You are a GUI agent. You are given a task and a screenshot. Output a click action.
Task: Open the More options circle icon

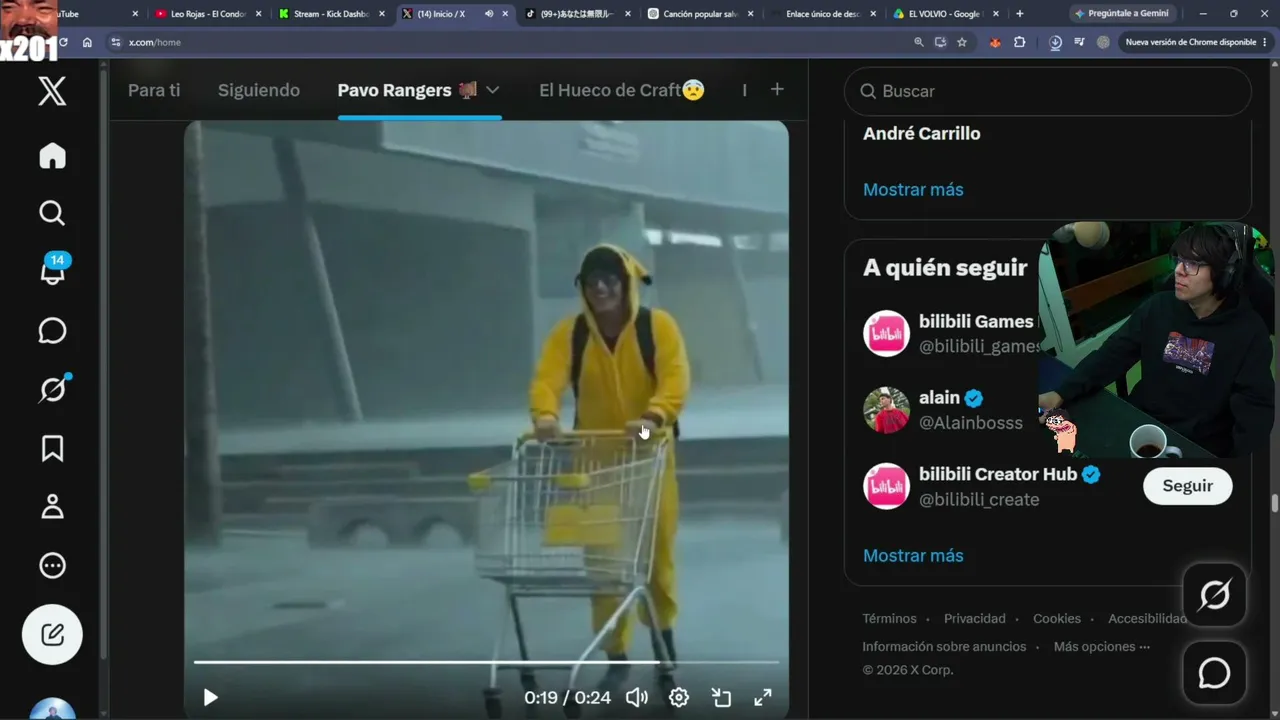pyautogui.click(x=52, y=566)
